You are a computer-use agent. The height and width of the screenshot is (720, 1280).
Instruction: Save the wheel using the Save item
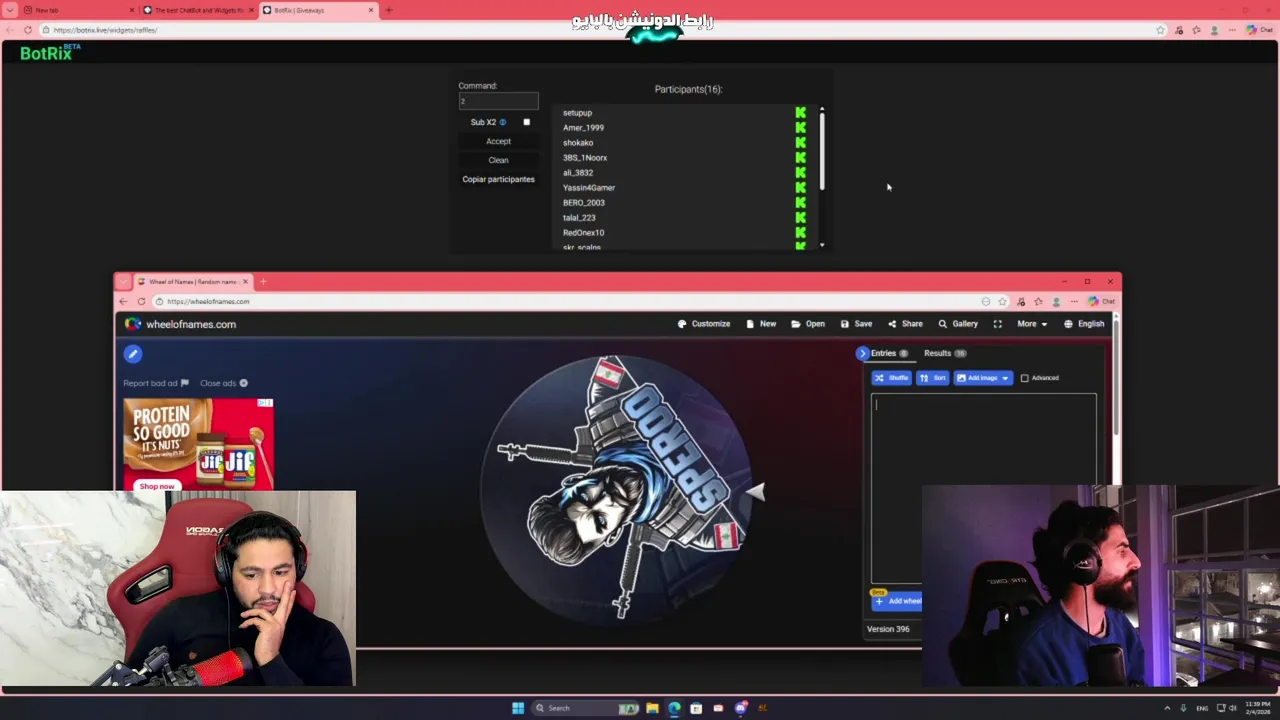(856, 324)
